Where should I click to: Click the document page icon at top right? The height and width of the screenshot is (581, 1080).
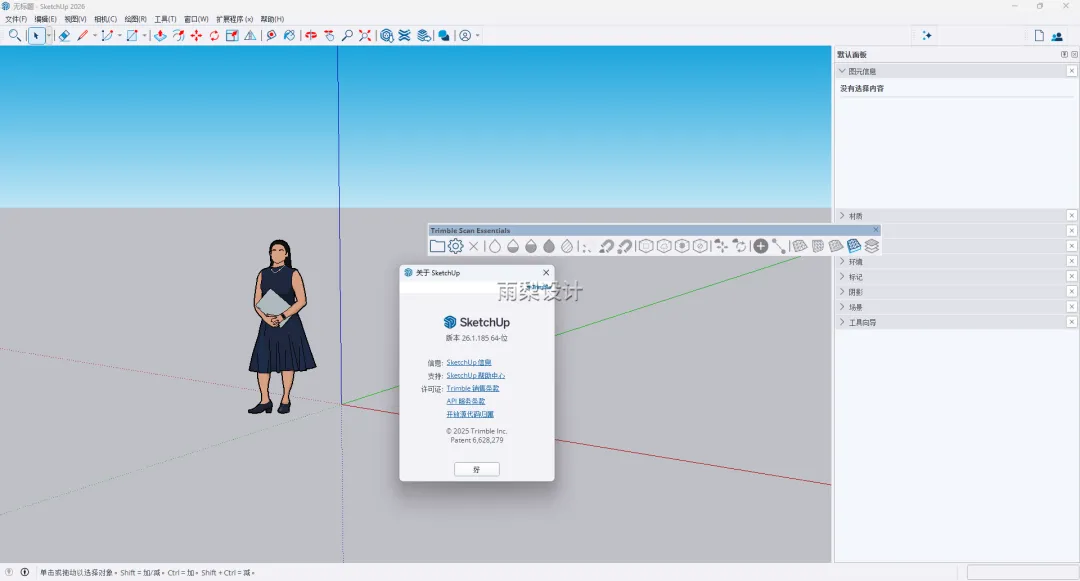(1039, 36)
